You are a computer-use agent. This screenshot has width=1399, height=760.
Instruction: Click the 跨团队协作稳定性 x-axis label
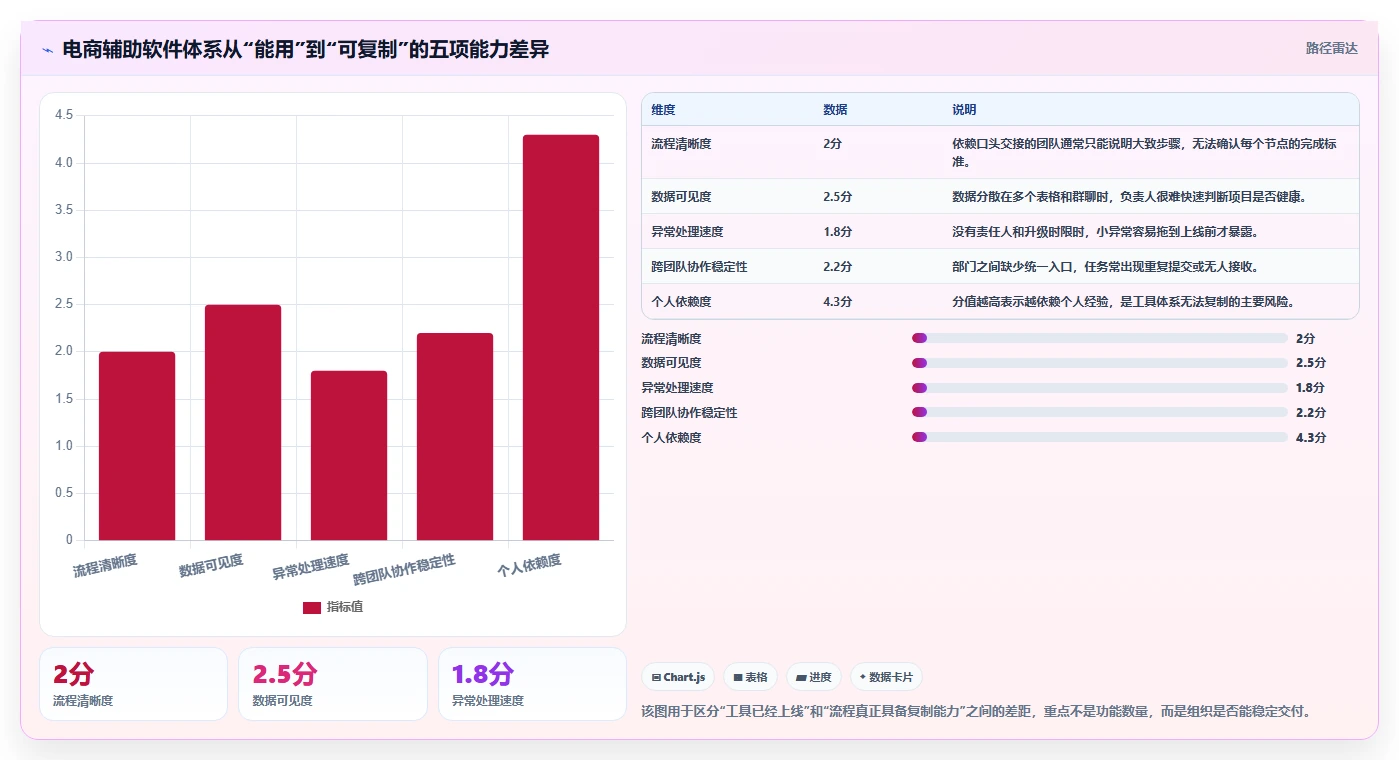(404, 570)
